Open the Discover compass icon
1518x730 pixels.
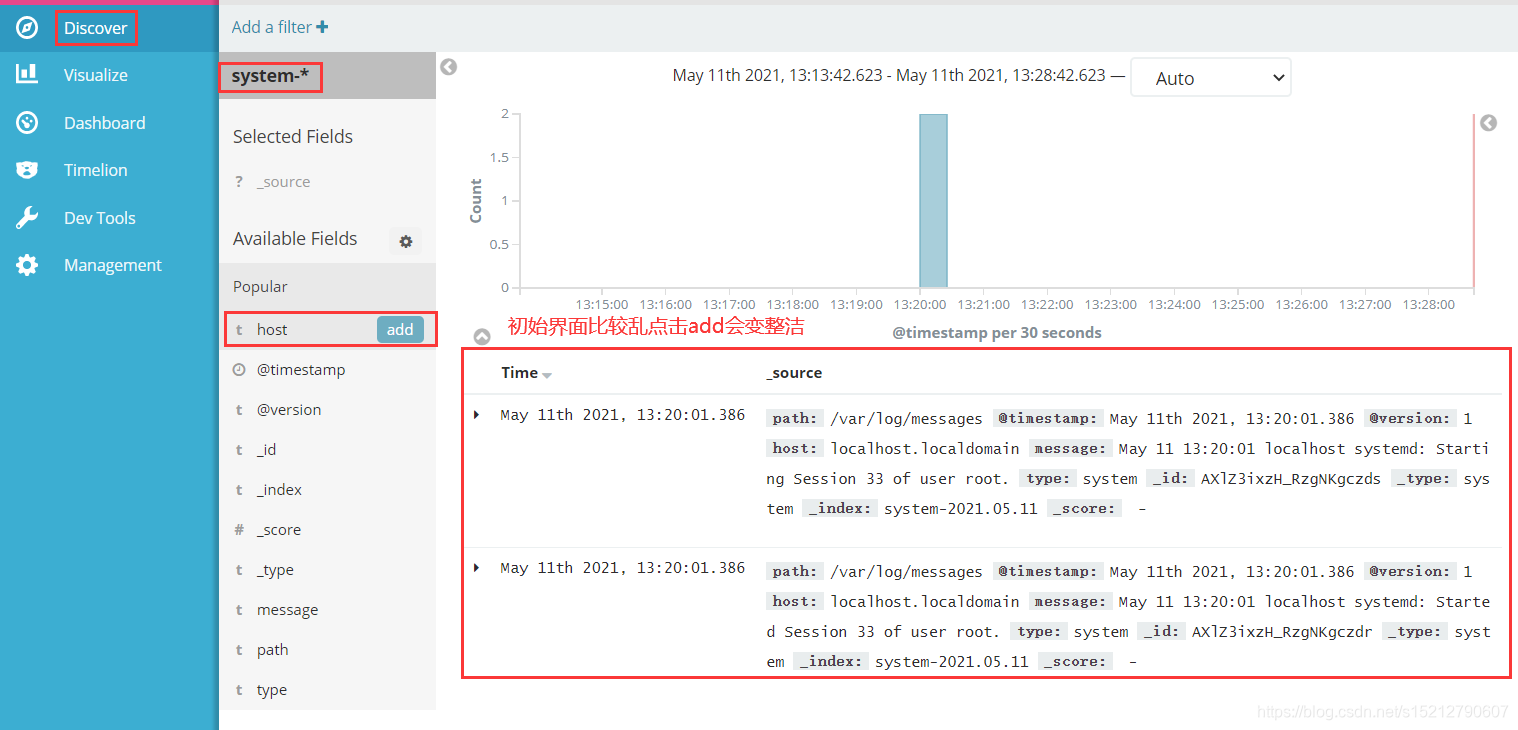[x=27, y=28]
